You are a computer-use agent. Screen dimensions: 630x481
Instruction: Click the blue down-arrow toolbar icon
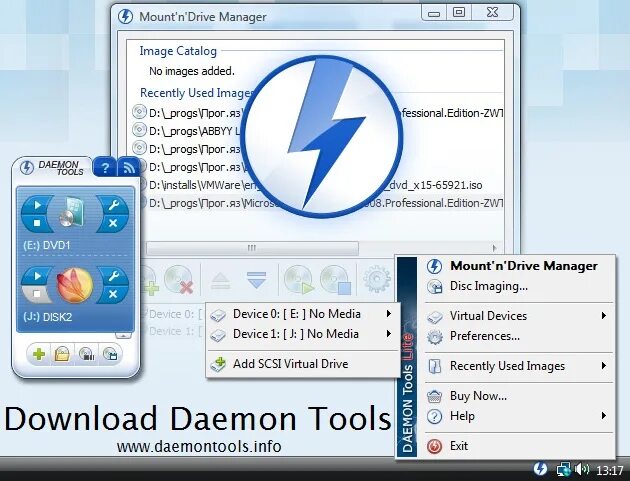point(257,280)
